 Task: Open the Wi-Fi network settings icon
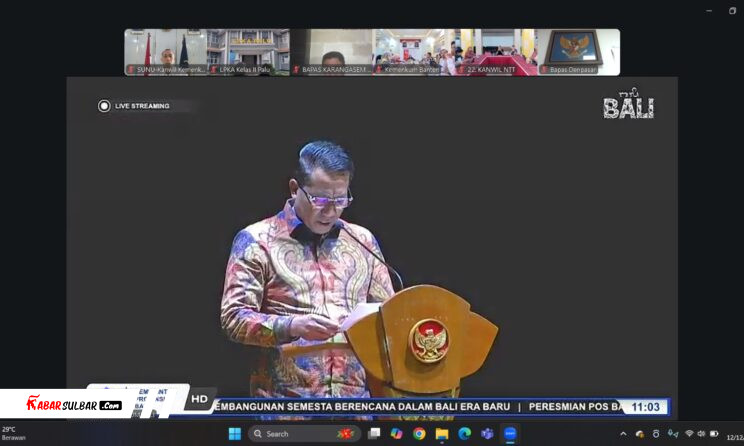pos(689,434)
